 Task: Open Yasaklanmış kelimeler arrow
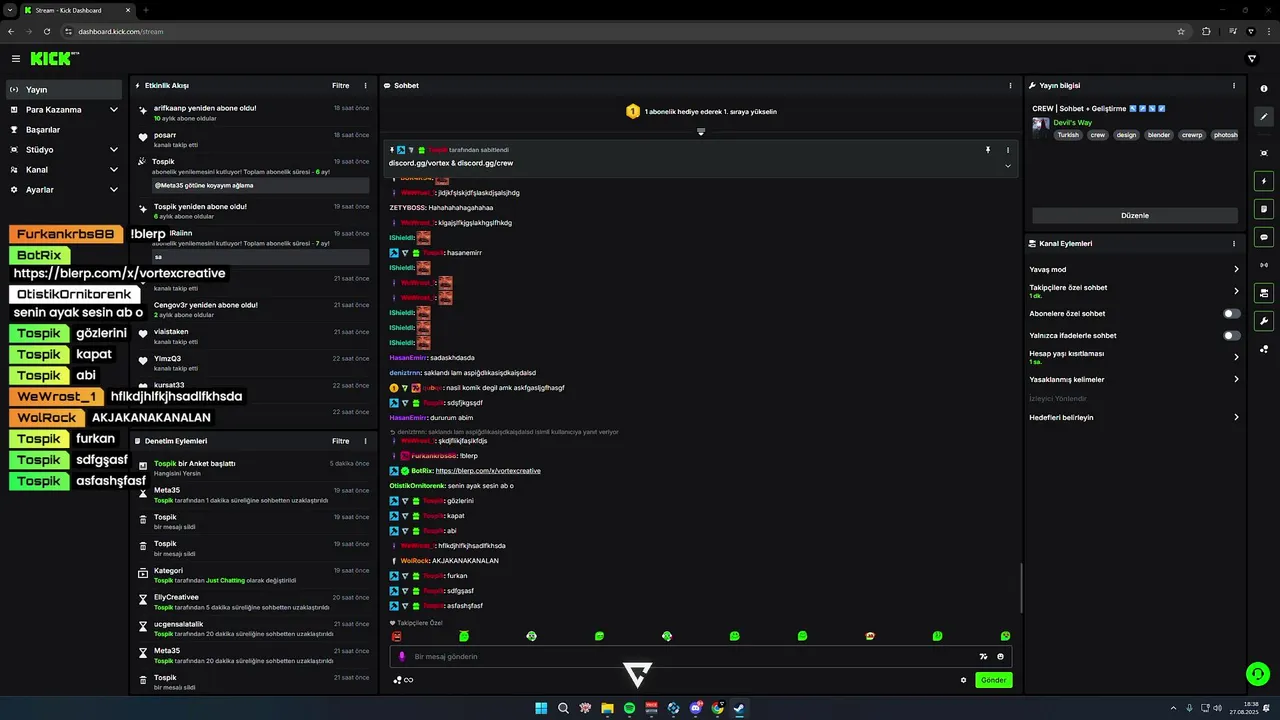click(x=1236, y=379)
